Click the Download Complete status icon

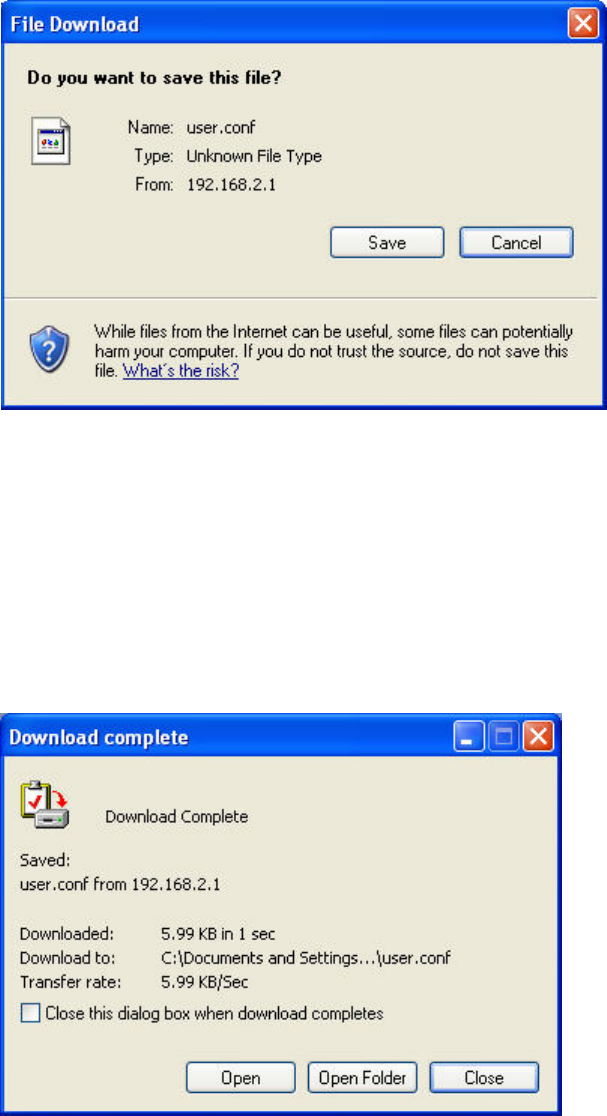point(45,804)
